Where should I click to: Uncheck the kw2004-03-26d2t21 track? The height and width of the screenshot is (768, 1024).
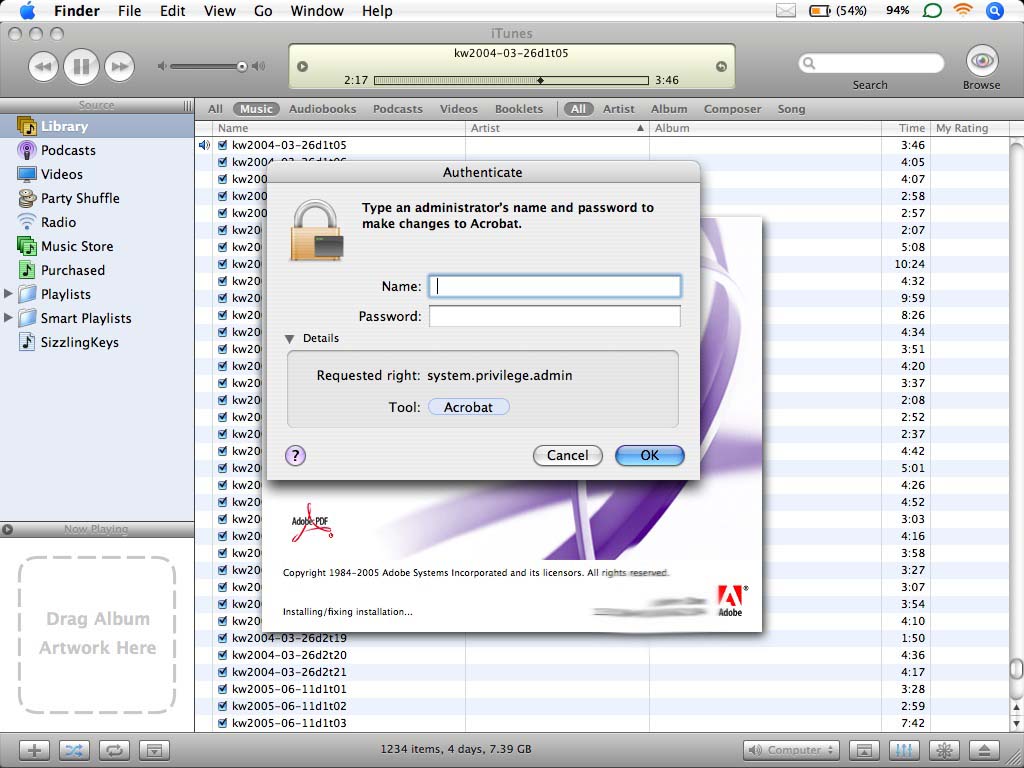pos(223,672)
